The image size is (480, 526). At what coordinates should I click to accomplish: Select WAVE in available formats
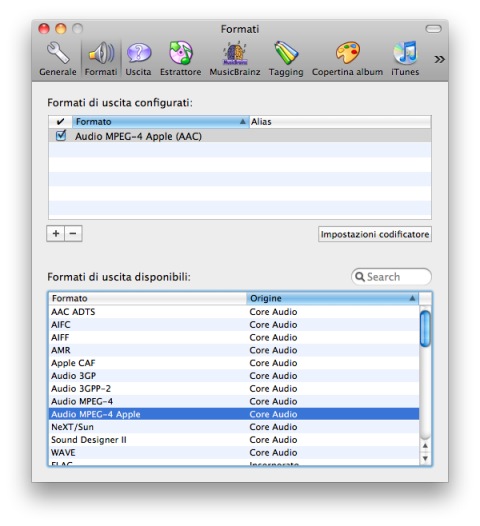click(234, 452)
